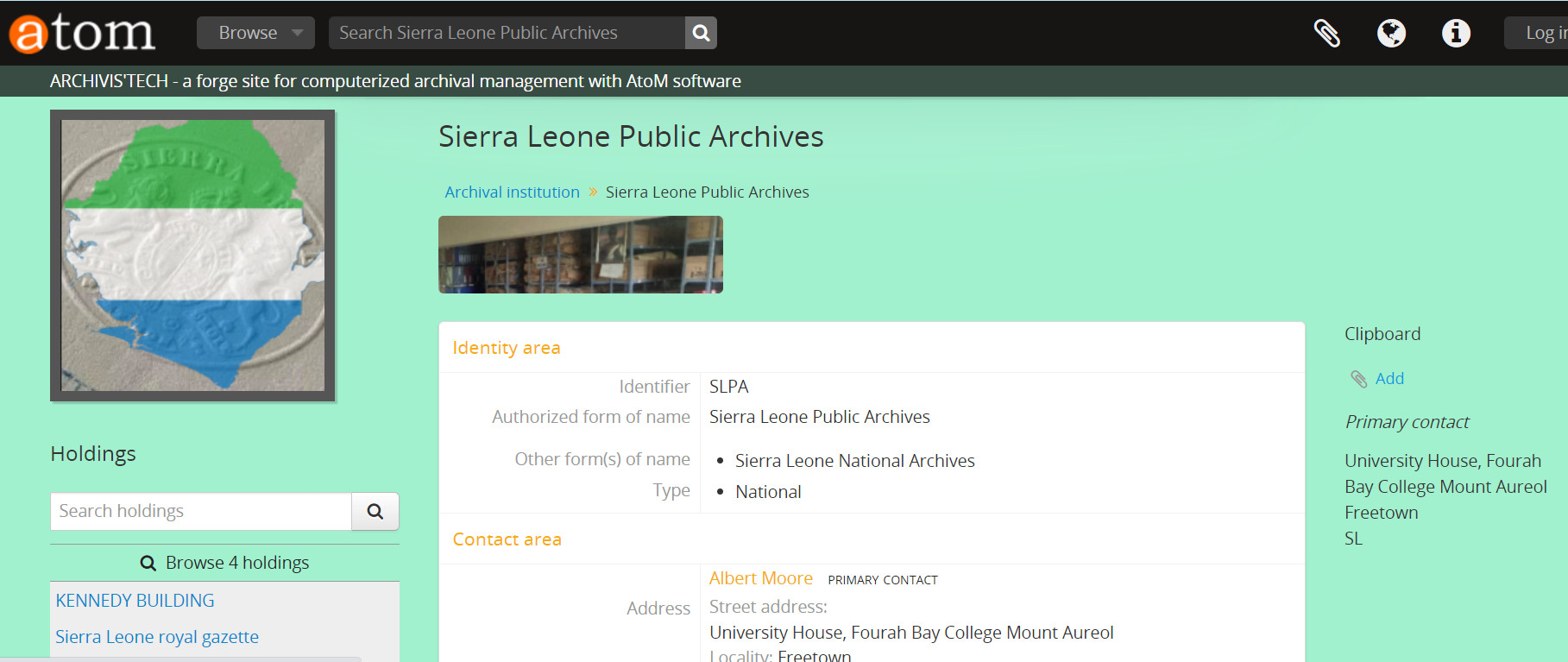
Task: Select the Albert Moore contact name
Action: (x=760, y=578)
